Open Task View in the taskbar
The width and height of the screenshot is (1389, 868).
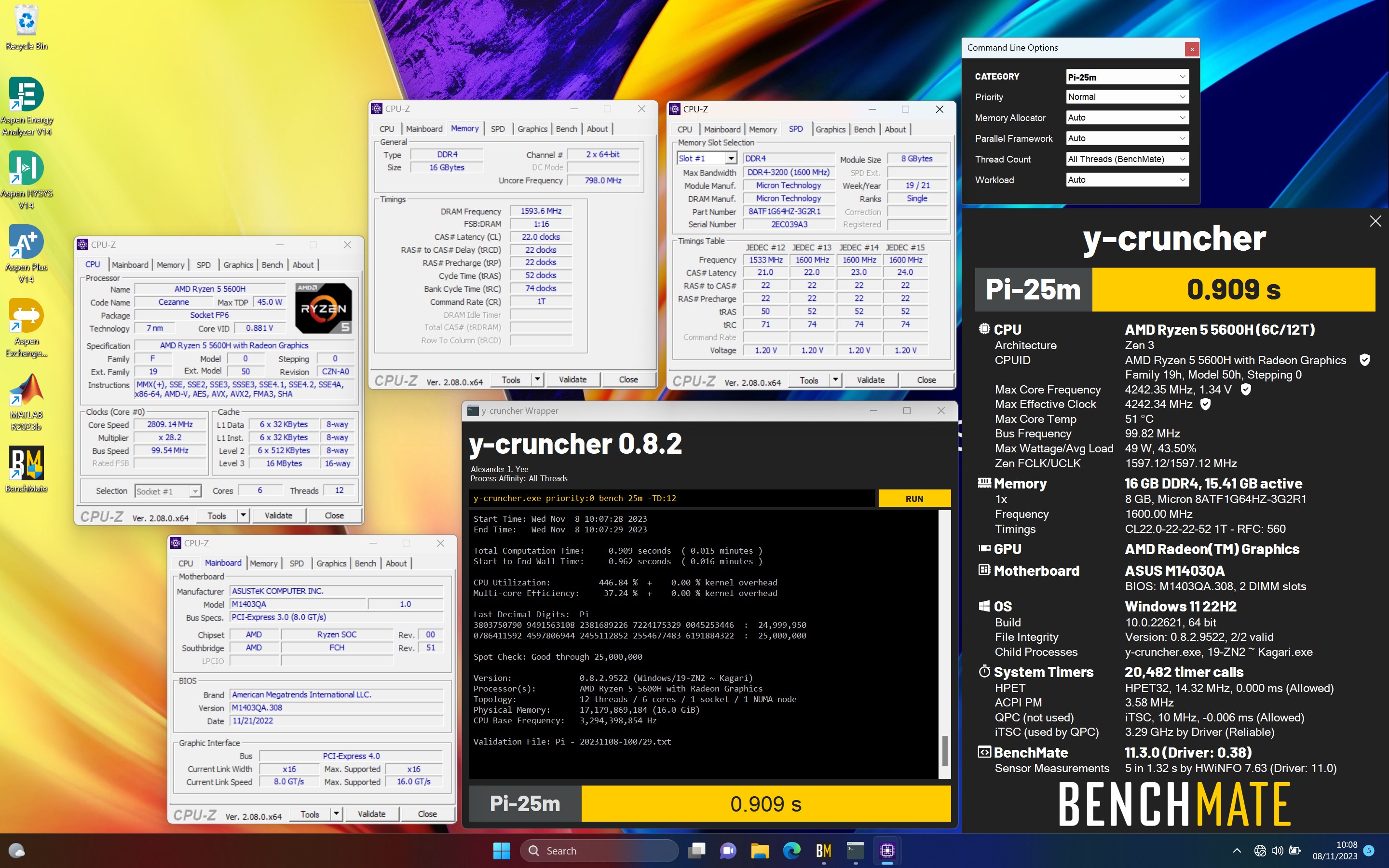[697, 850]
